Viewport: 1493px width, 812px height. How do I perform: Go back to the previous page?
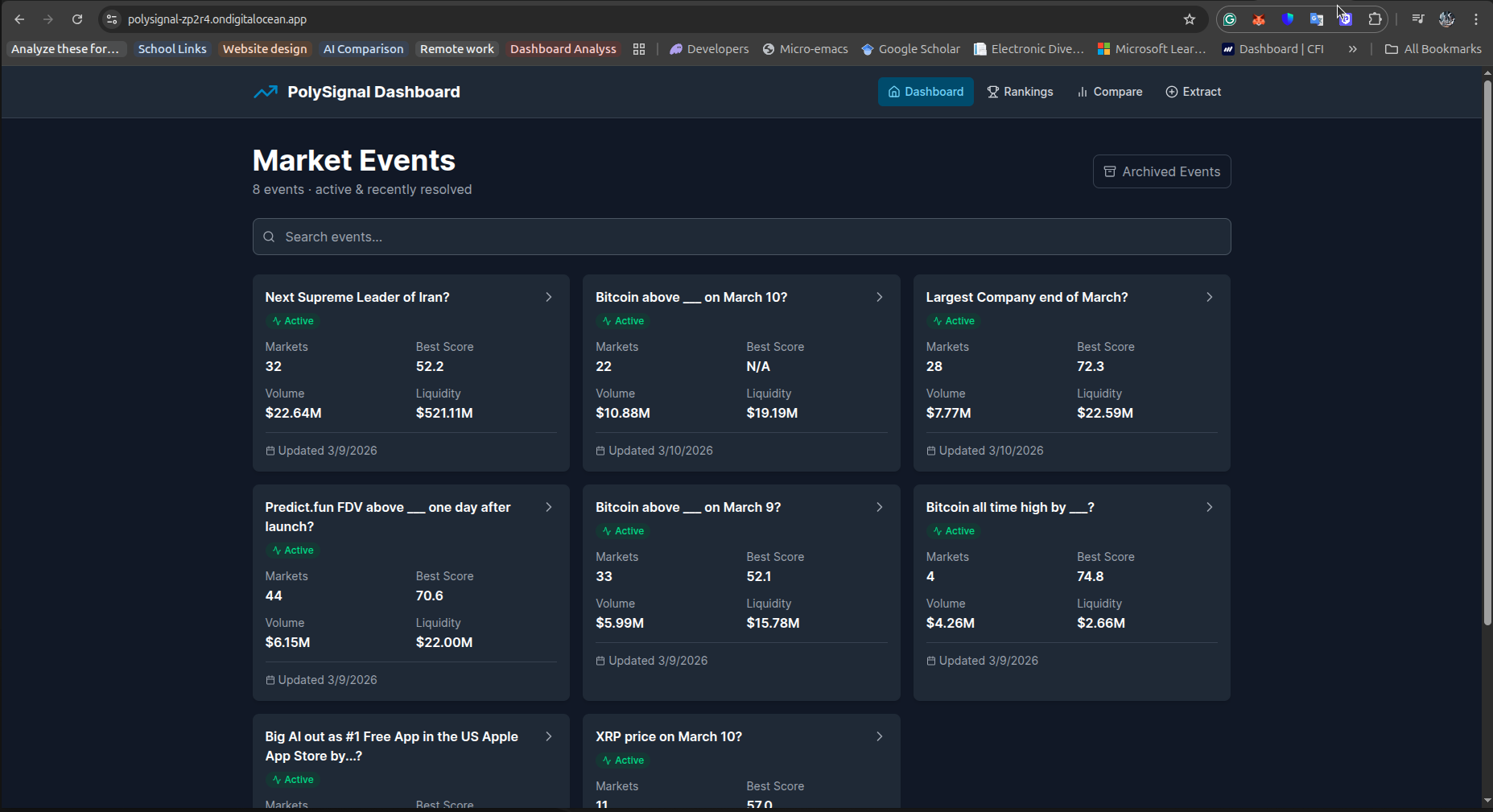(x=19, y=19)
